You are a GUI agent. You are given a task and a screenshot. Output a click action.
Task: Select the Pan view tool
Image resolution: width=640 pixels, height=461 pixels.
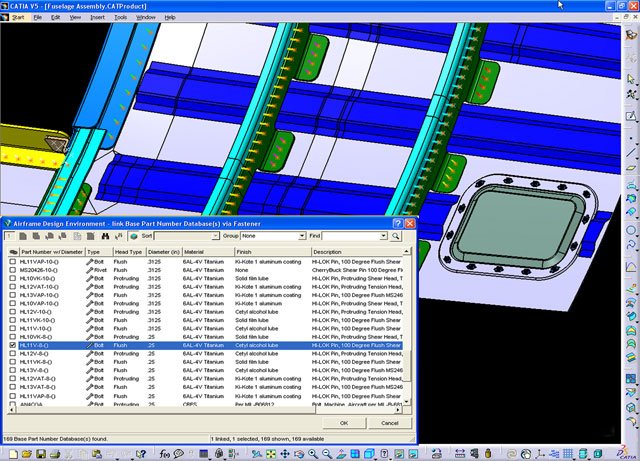click(285, 454)
